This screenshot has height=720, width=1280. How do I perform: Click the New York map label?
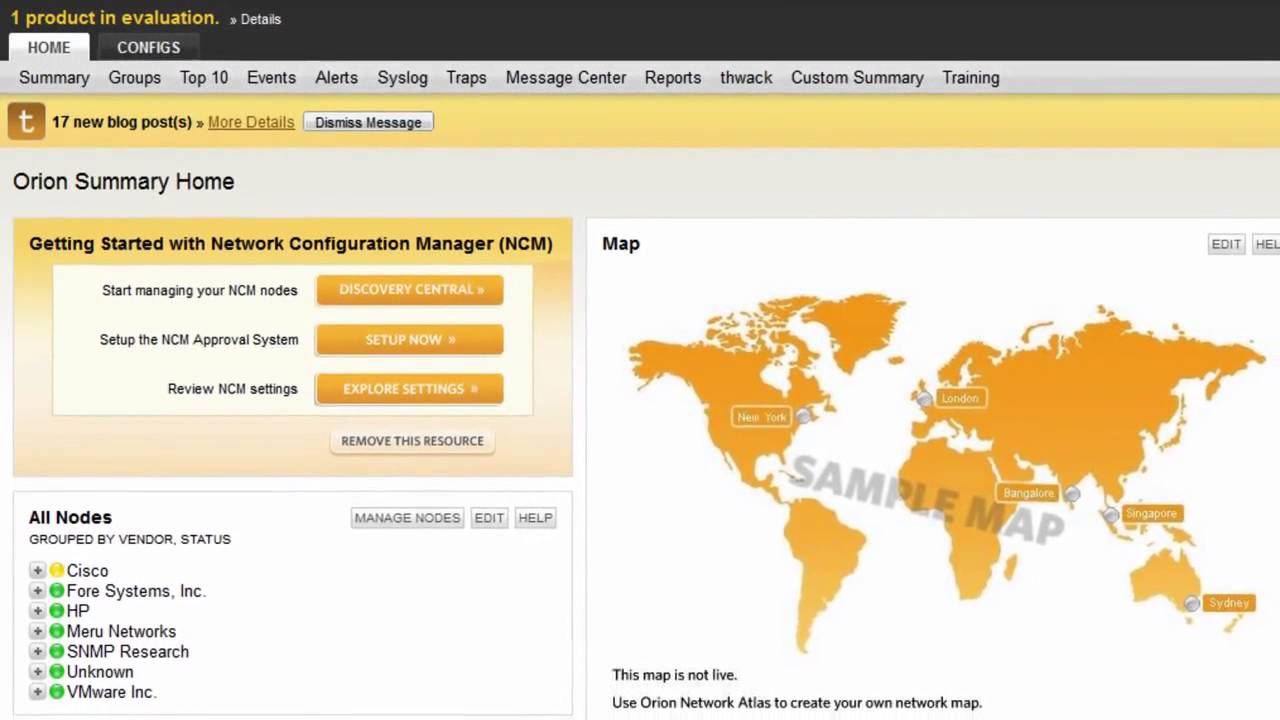click(x=762, y=417)
